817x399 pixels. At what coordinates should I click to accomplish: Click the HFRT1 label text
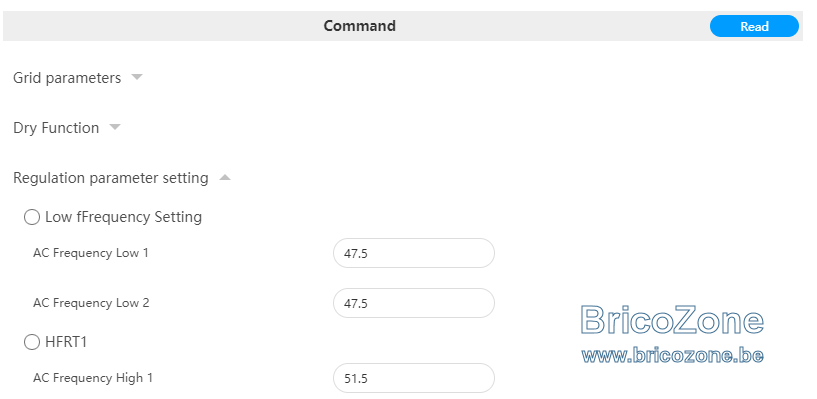[66, 342]
